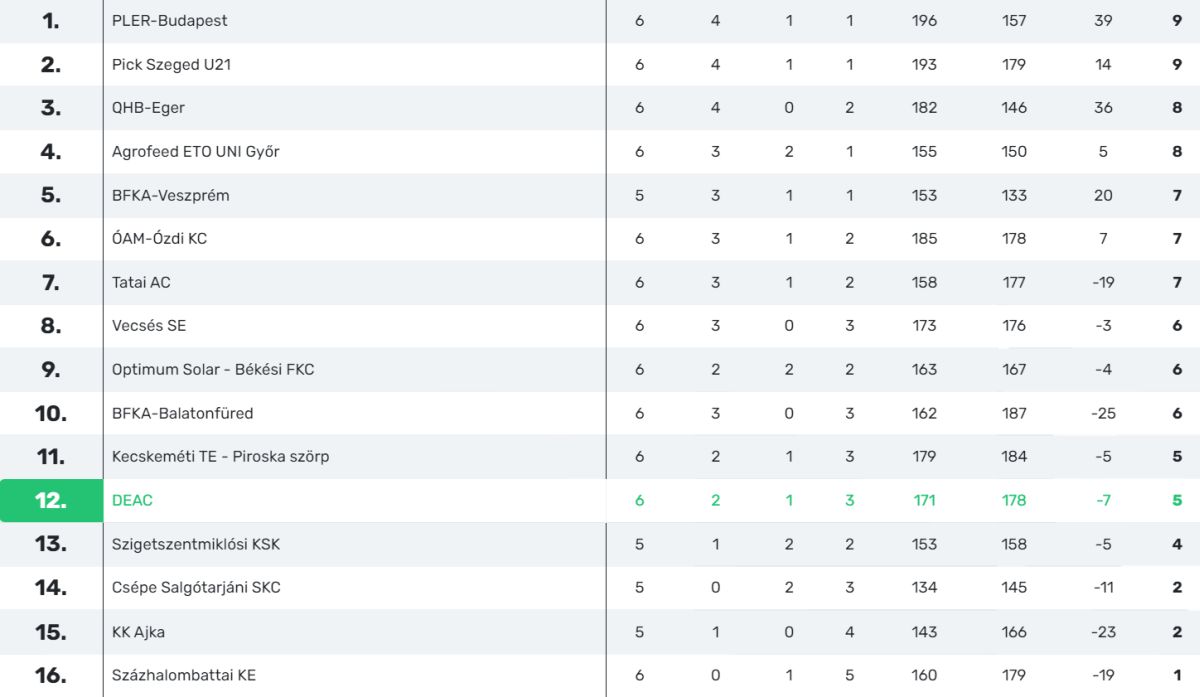Click the ÓAM-Ózdi KC team name
The image size is (1200, 697).
159,239
